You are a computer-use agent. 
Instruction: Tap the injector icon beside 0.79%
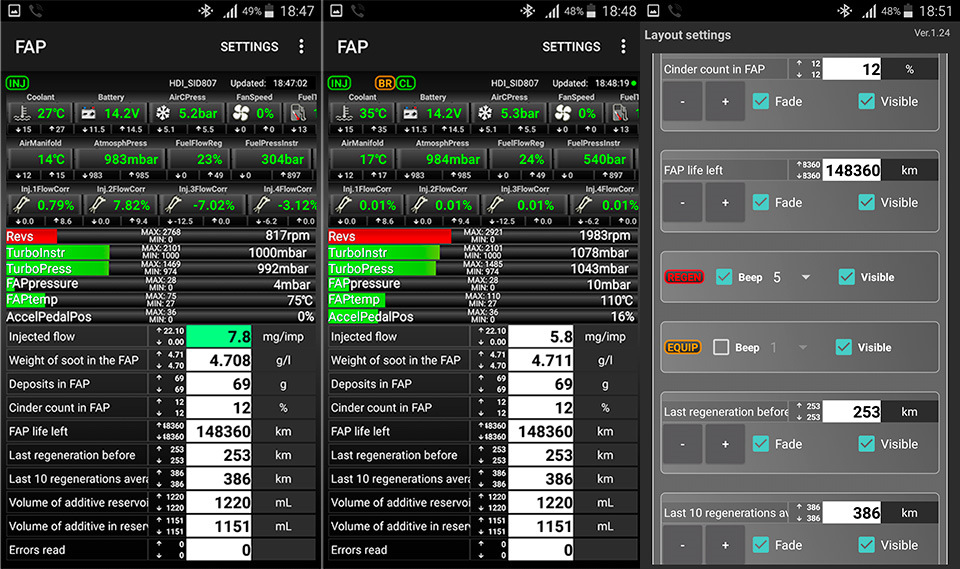click(22, 205)
